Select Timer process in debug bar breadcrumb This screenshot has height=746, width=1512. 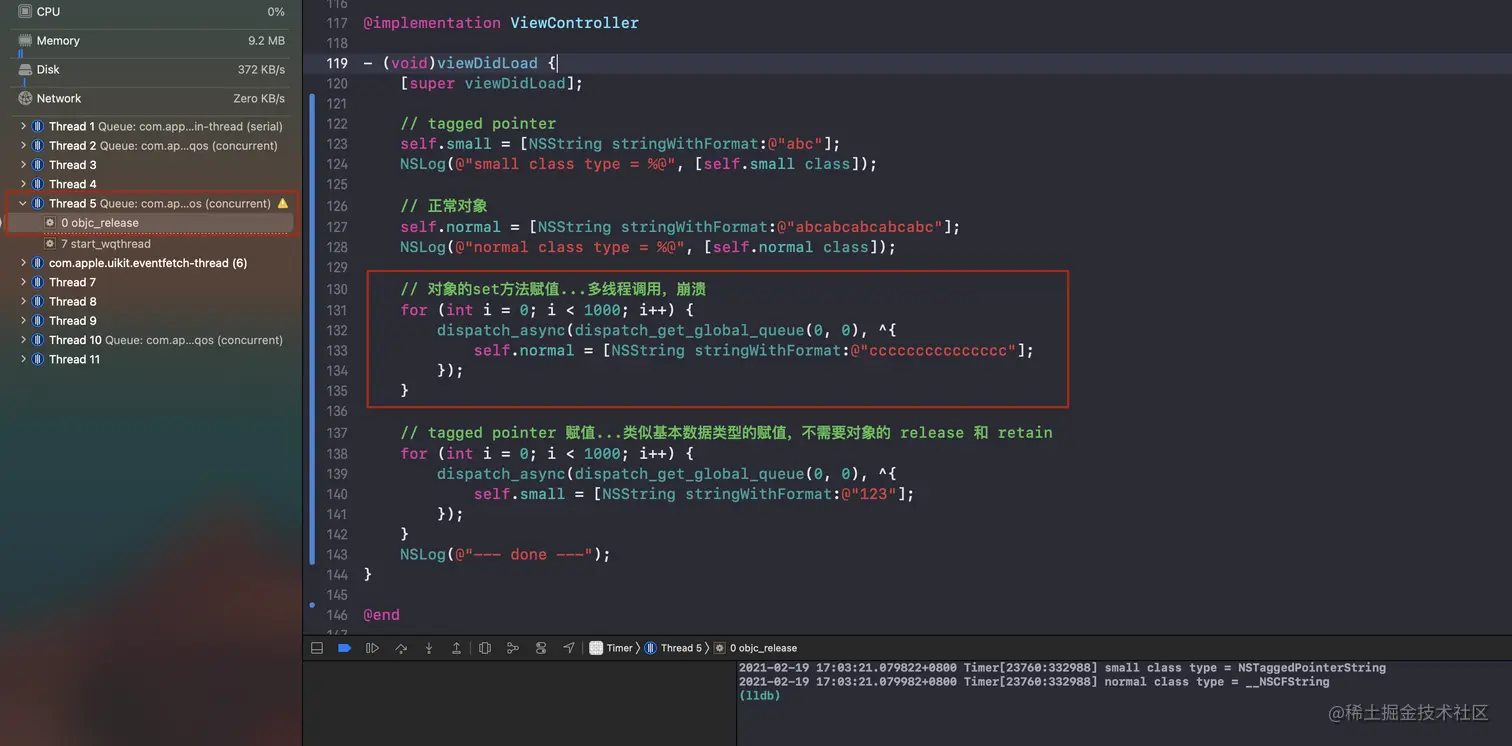point(611,648)
